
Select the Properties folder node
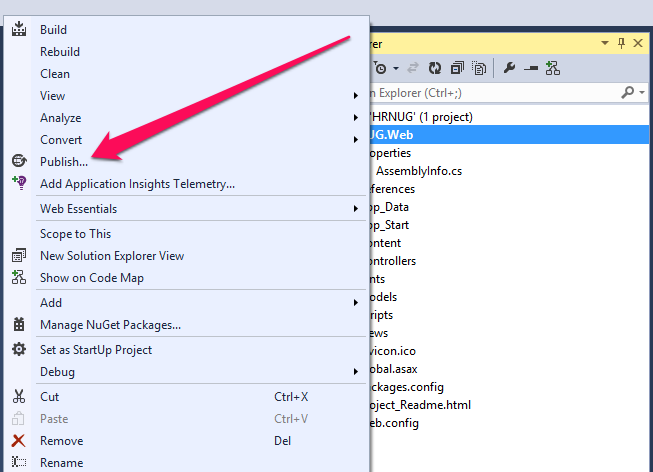point(390,153)
